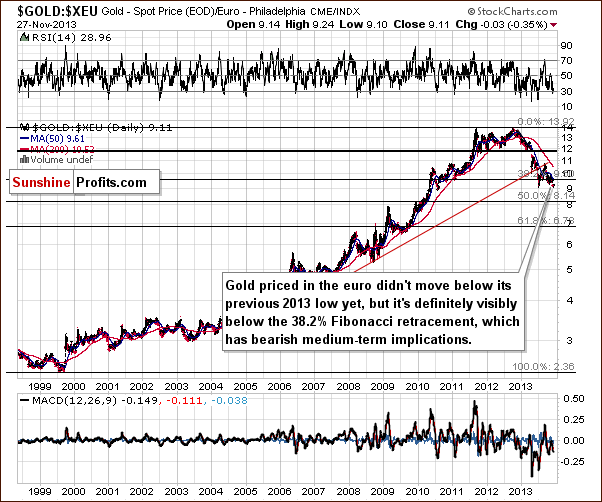Click the Low 9.10 value

364,25
